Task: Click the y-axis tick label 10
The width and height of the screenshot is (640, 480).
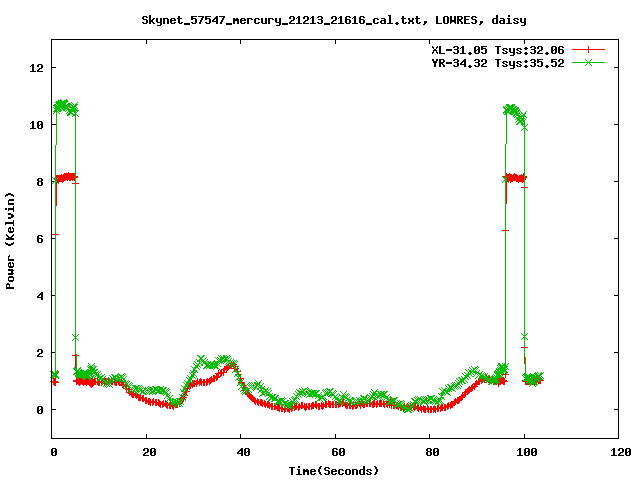Action: [x=36, y=125]
